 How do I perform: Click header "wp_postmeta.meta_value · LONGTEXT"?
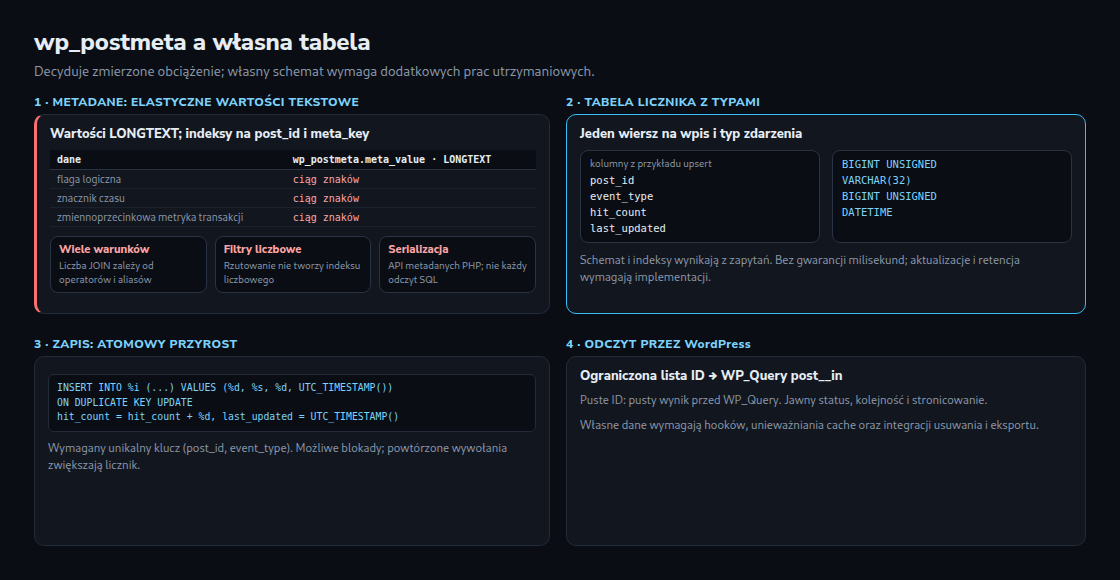[x=391, y=159]
